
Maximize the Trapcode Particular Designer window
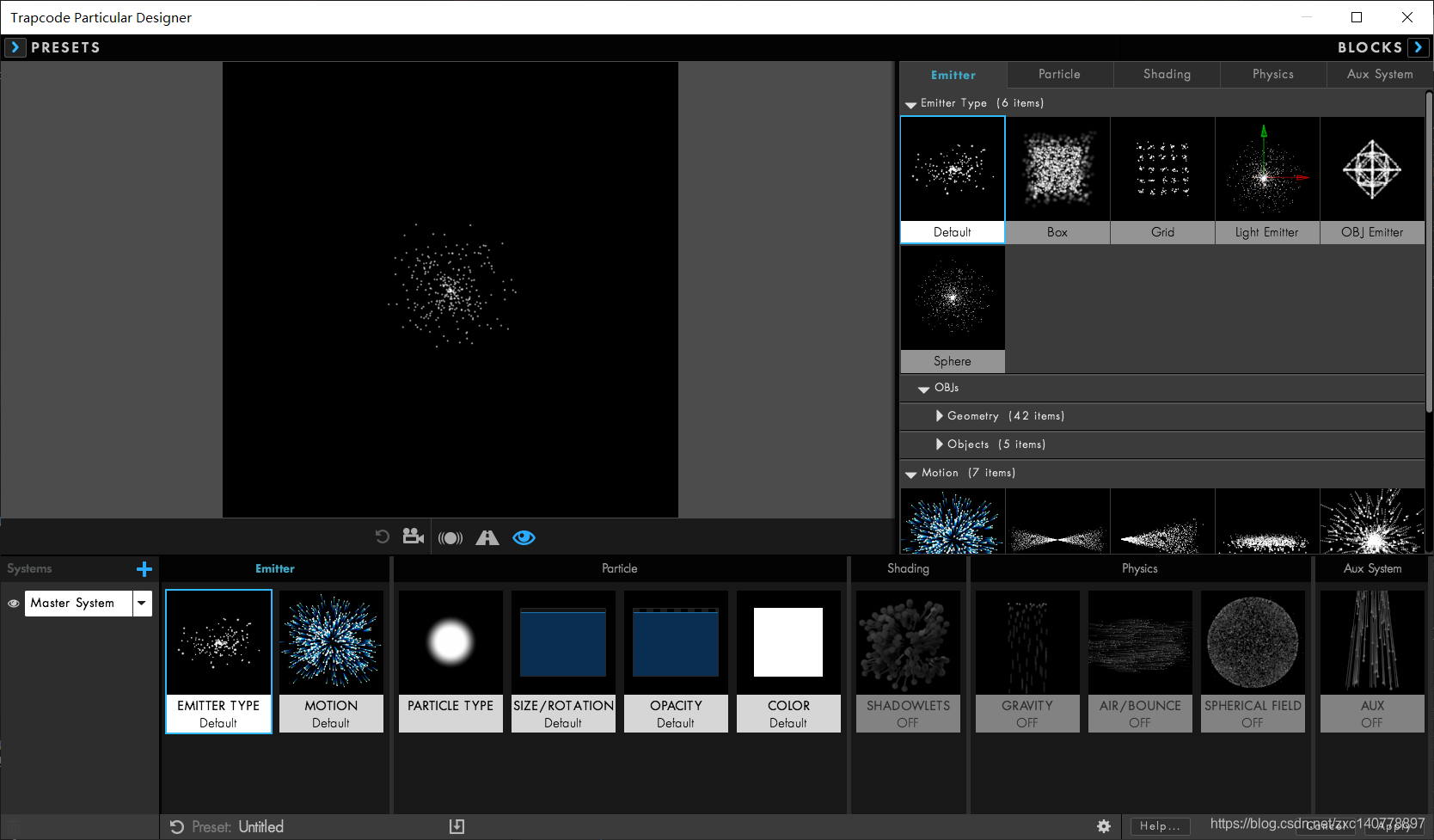click(1357, 17)
